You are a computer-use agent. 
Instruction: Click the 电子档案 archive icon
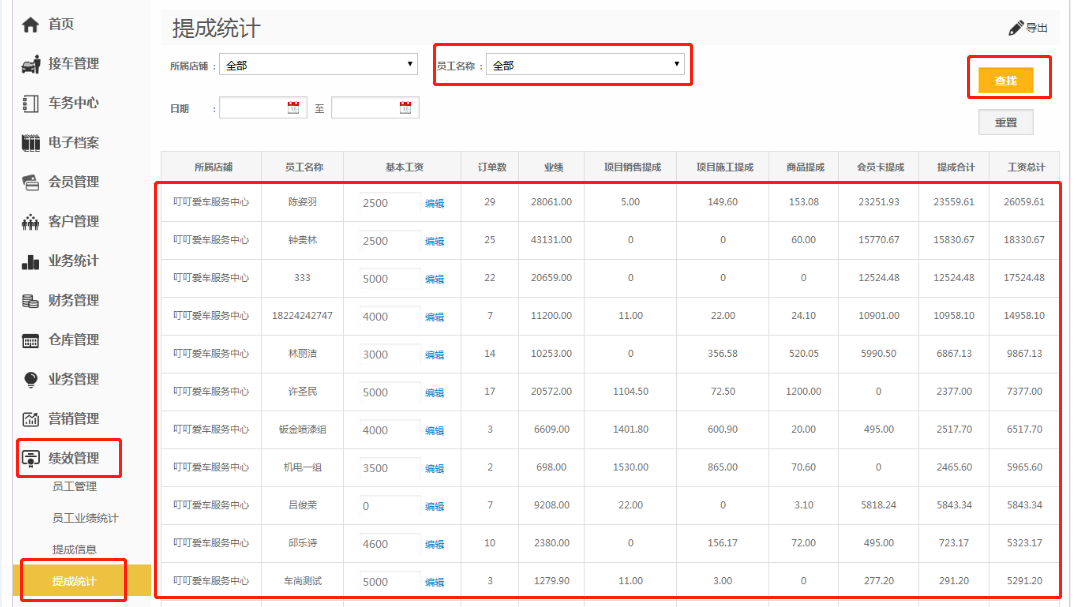31,143
